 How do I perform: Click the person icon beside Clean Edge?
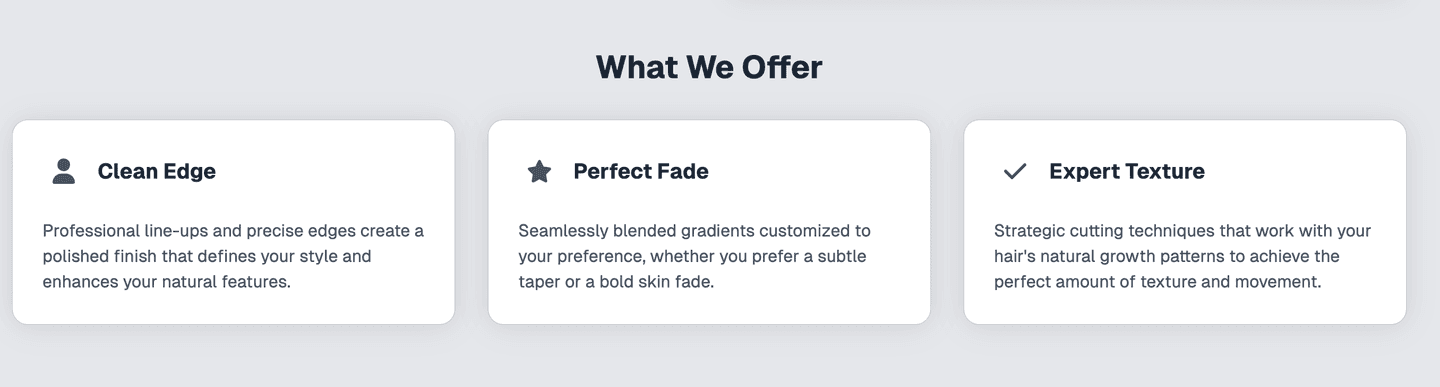point(64,171)
